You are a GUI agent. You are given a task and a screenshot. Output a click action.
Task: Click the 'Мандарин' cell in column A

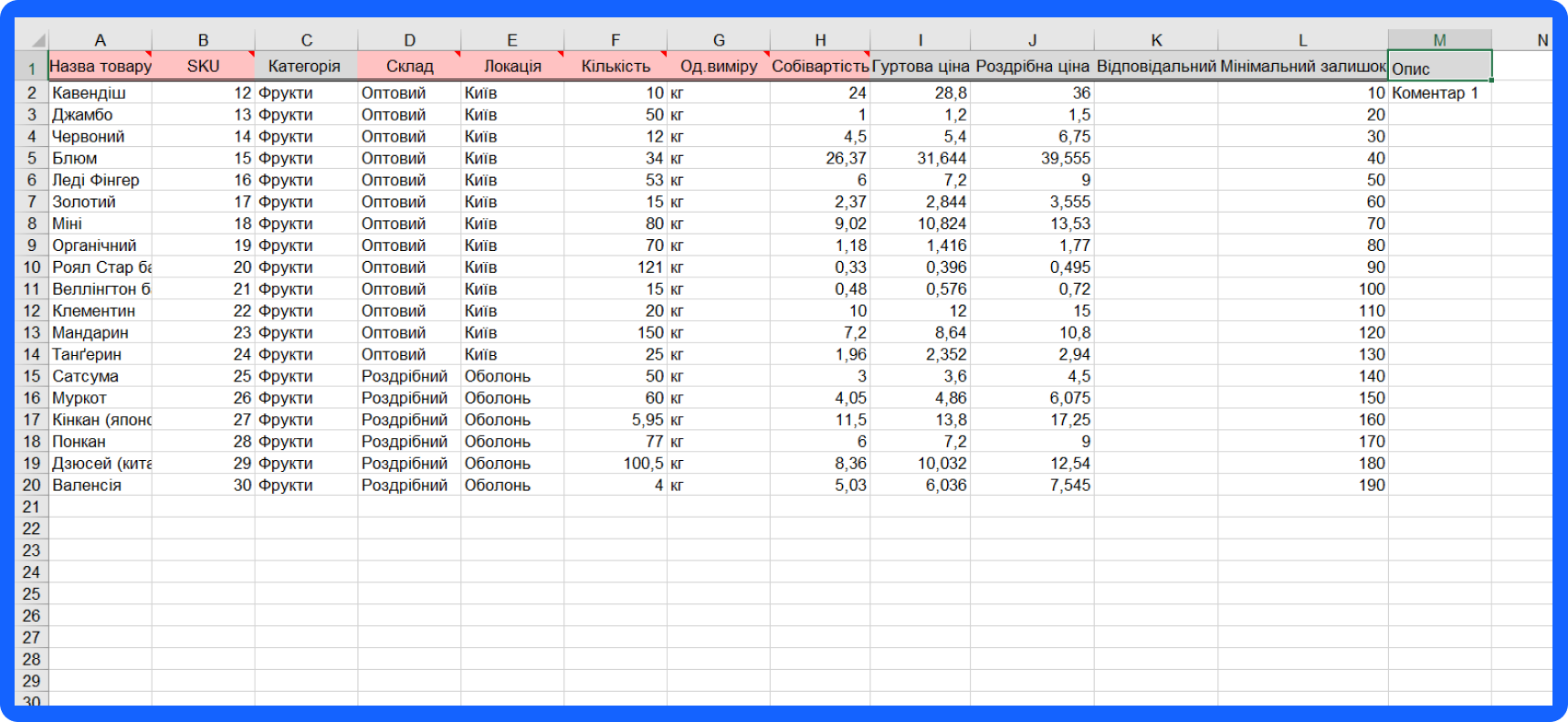[100, 333]
